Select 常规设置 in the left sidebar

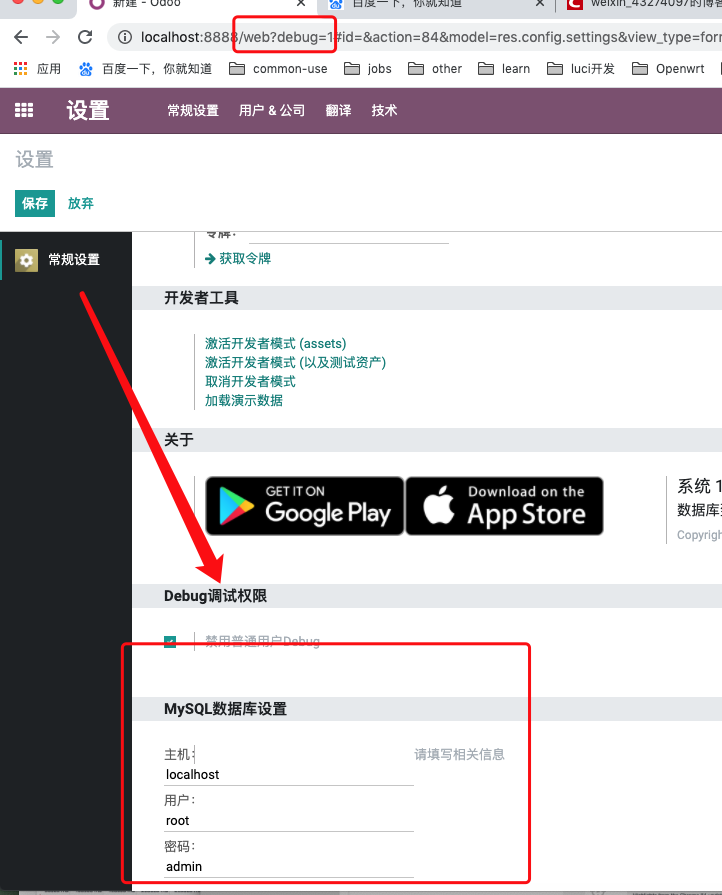click(x=66, y=260)
